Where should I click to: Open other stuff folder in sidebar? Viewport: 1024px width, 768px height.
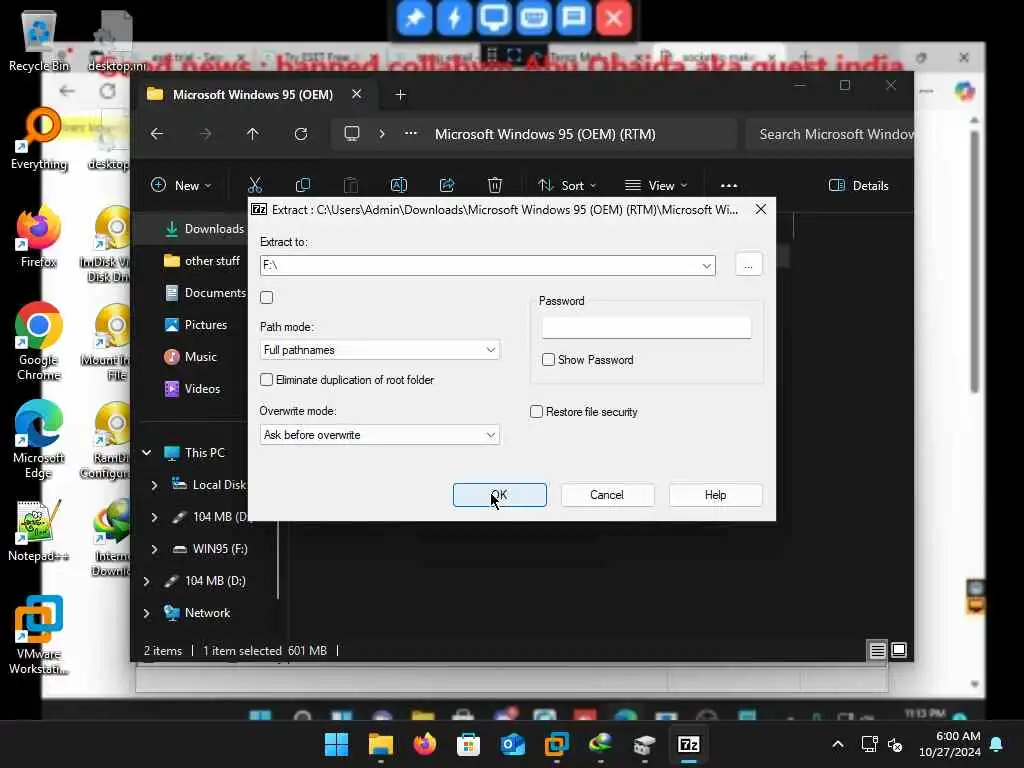202,261
